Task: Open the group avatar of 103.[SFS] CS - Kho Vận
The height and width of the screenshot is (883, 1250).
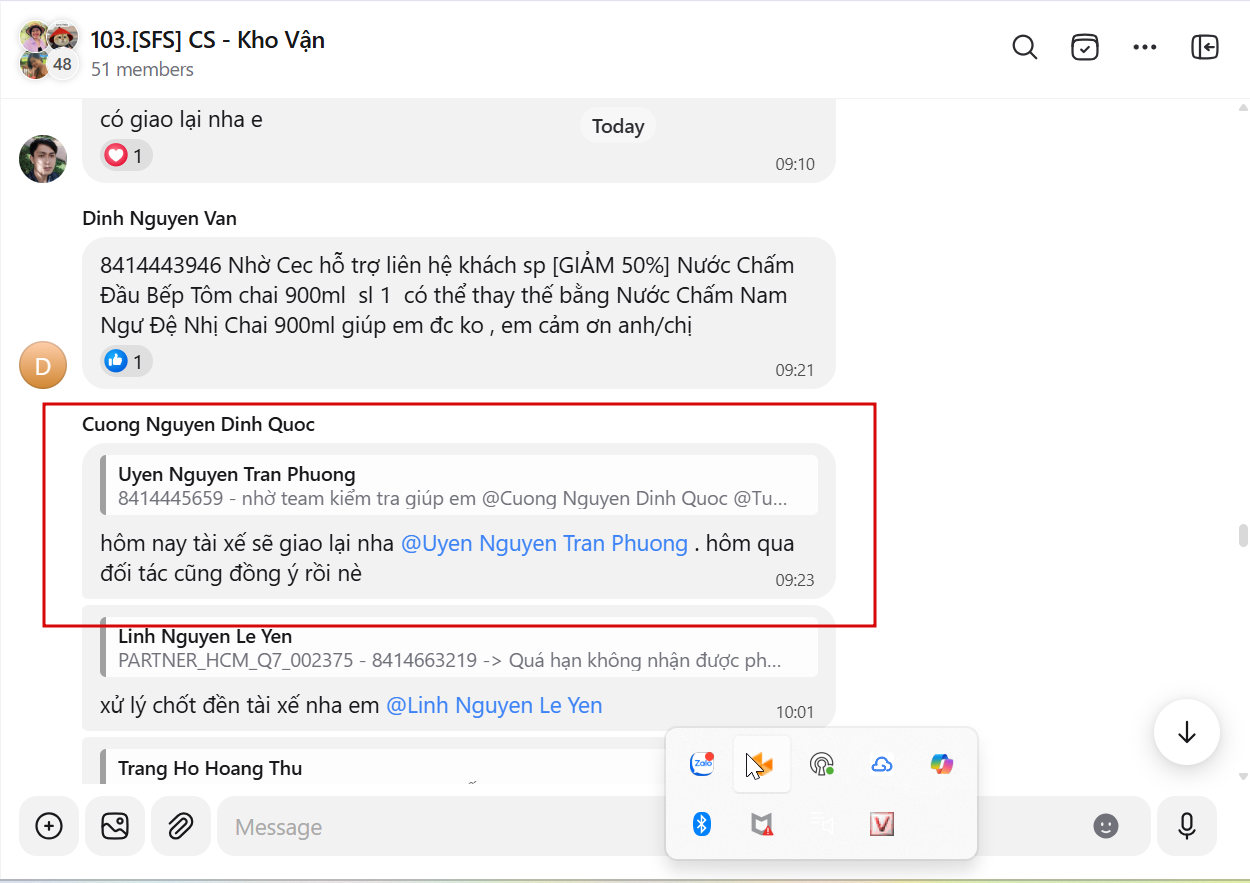Action: tap(49, 50)
